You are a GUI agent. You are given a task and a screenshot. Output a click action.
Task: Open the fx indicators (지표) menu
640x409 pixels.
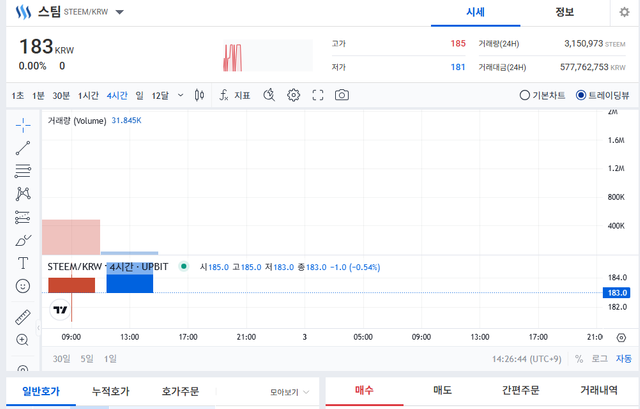[235, 95]
